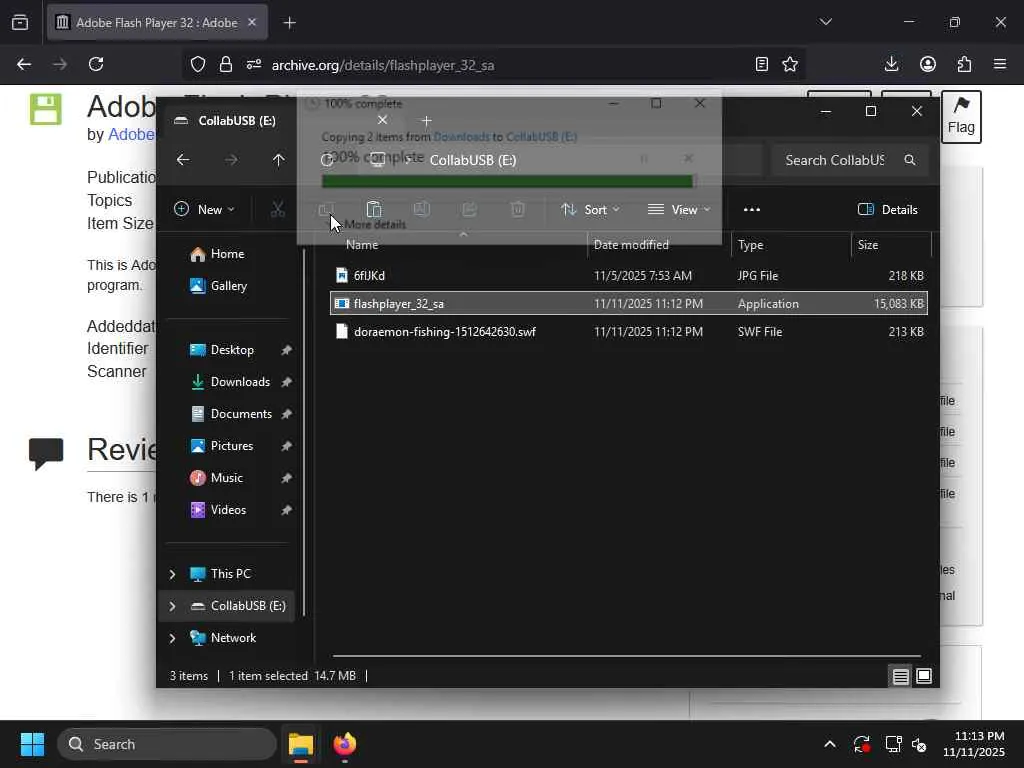Open Documents quick access folder
The height and width of the screenshot is (768, 1024).
[x=231, y=414]
